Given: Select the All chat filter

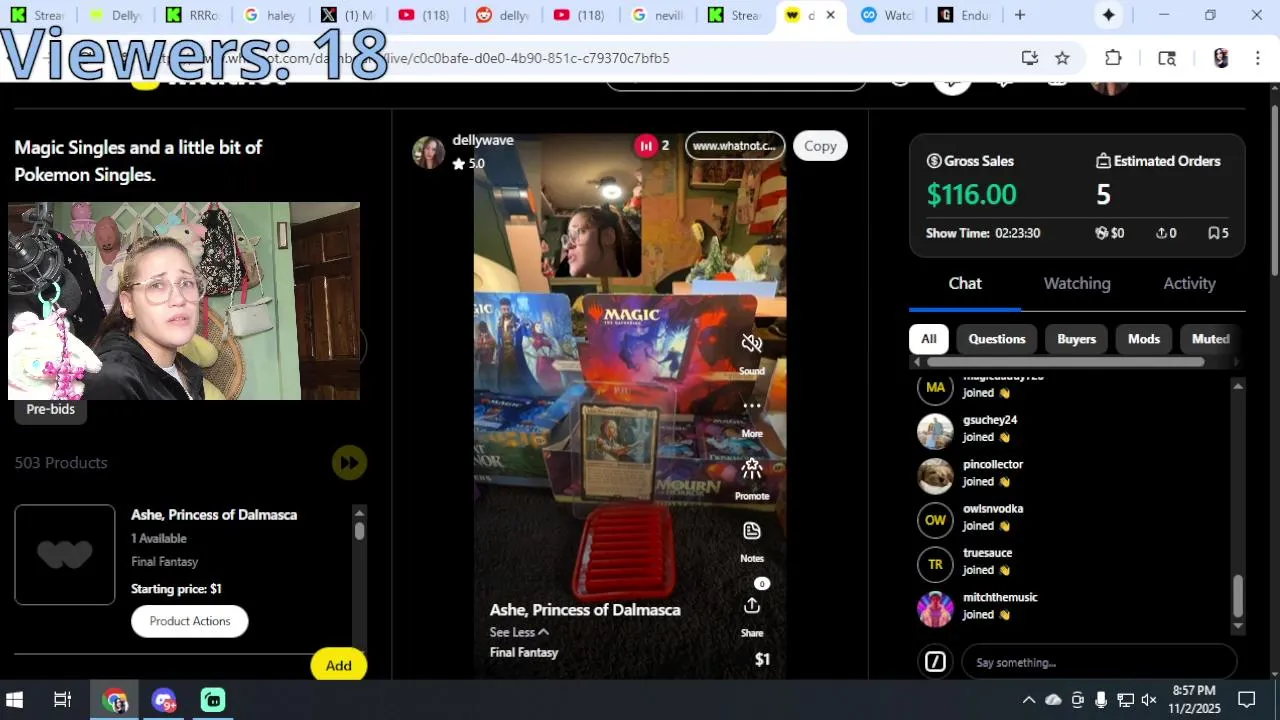Looking at the screenshot, I should point(929,339).
